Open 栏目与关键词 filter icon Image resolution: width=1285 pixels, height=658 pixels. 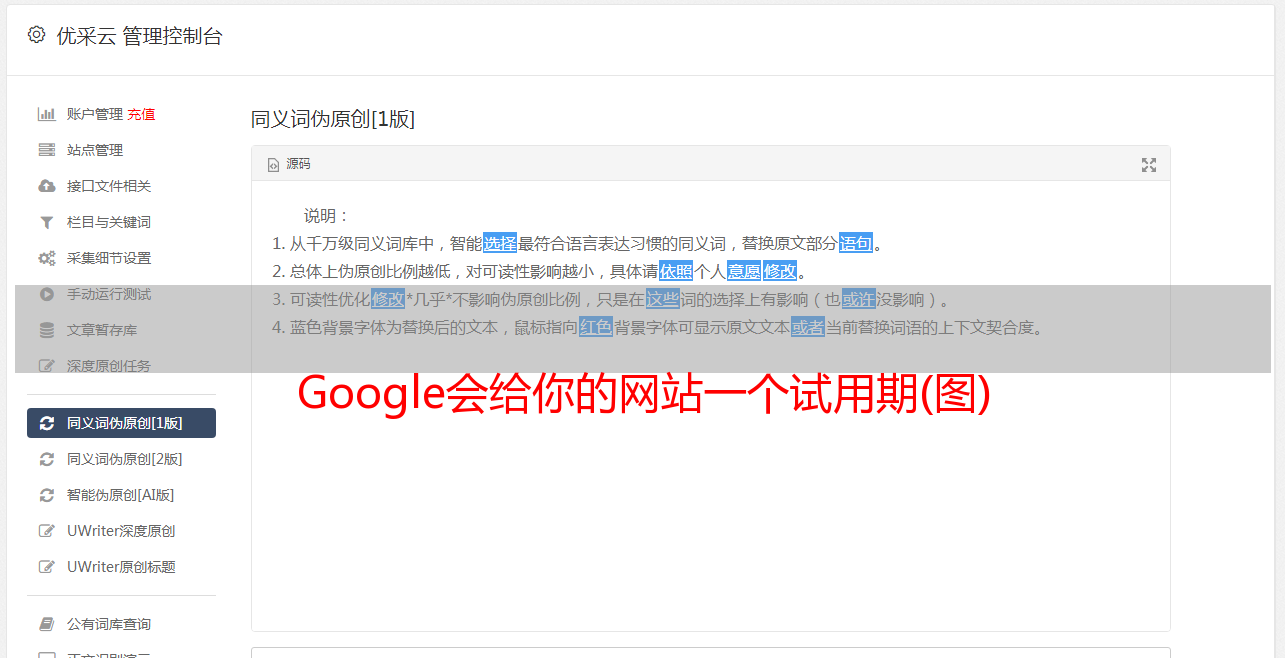pyautogui.click(x=46, y=222)
